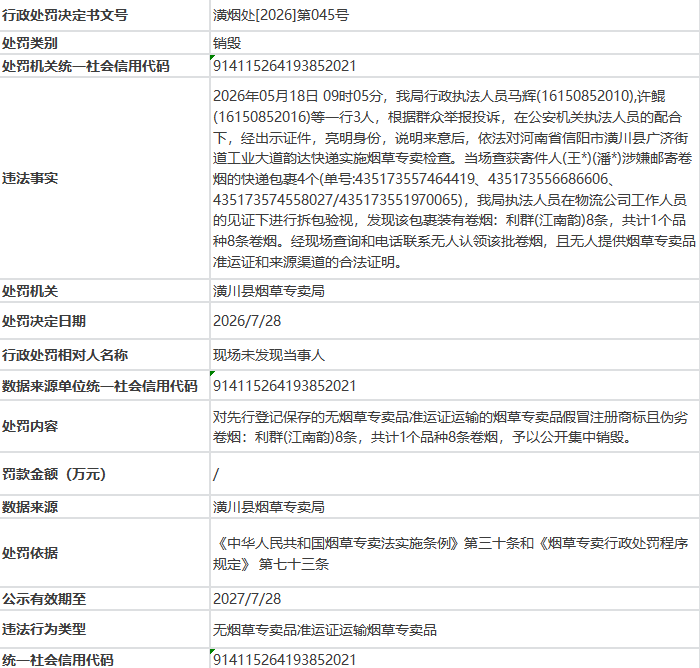Click the value 现场未发现当事人
The height and width of the screenshot is (668, 700).
tap(269, 355)
